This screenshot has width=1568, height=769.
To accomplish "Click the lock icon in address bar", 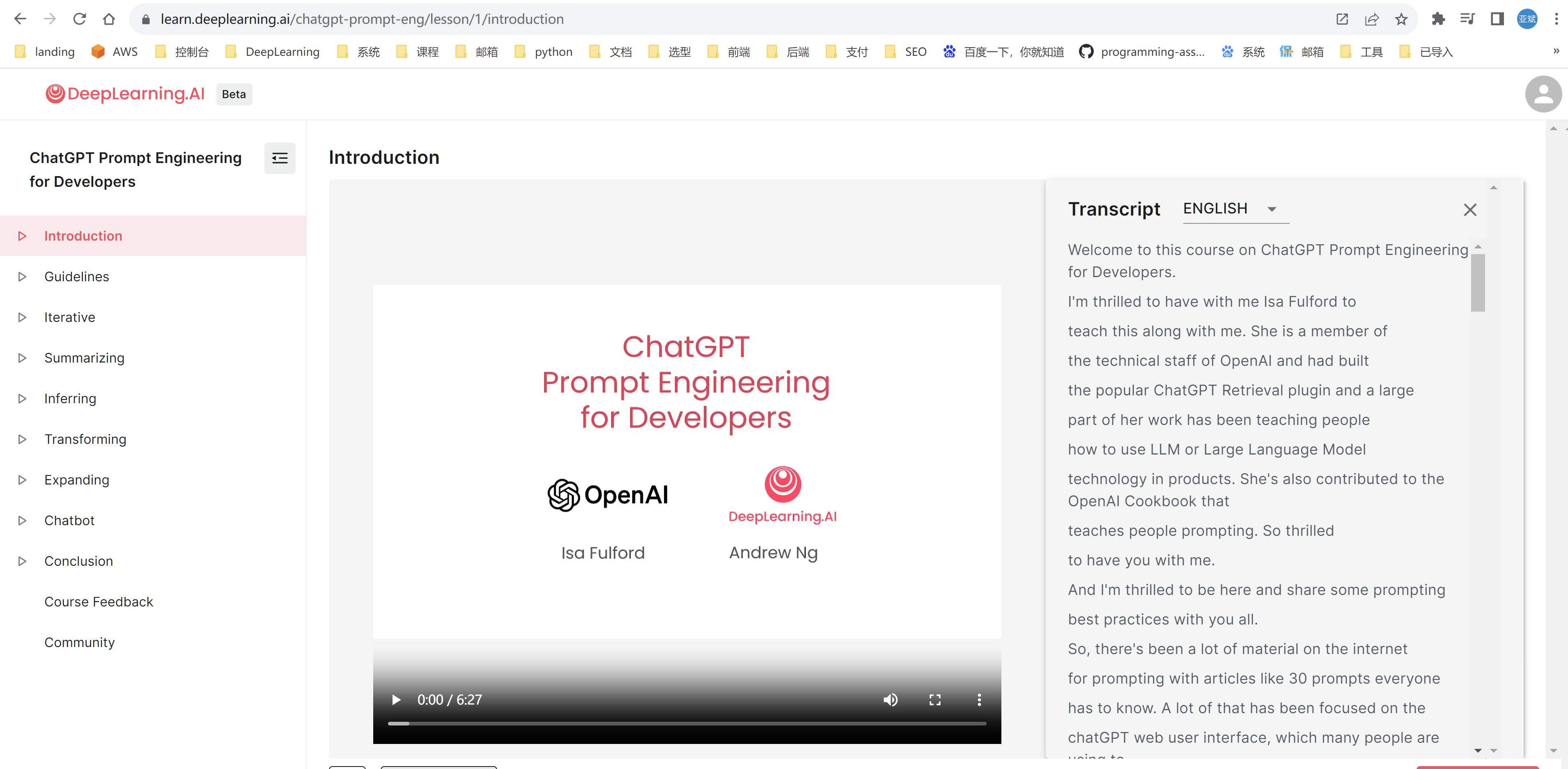I will tap(145, 19).
